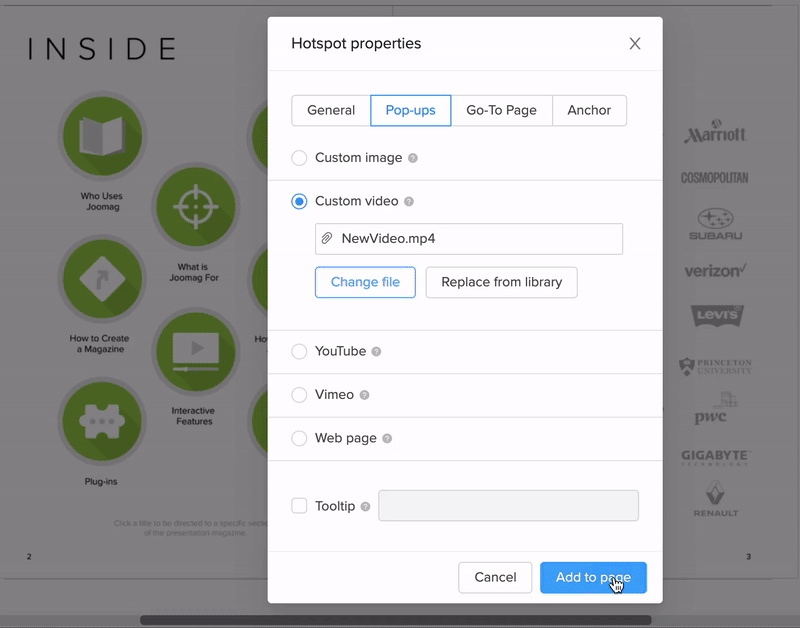Switch to the Anchor tab

tap(589, 111)
